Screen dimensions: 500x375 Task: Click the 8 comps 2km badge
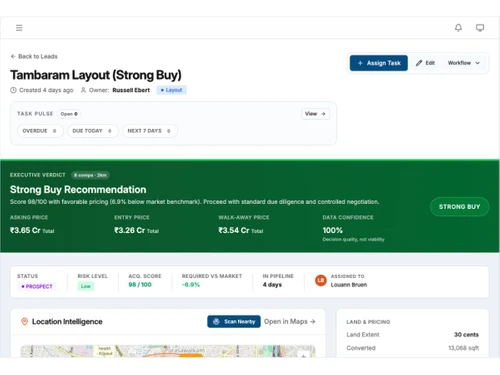point(90,175)
